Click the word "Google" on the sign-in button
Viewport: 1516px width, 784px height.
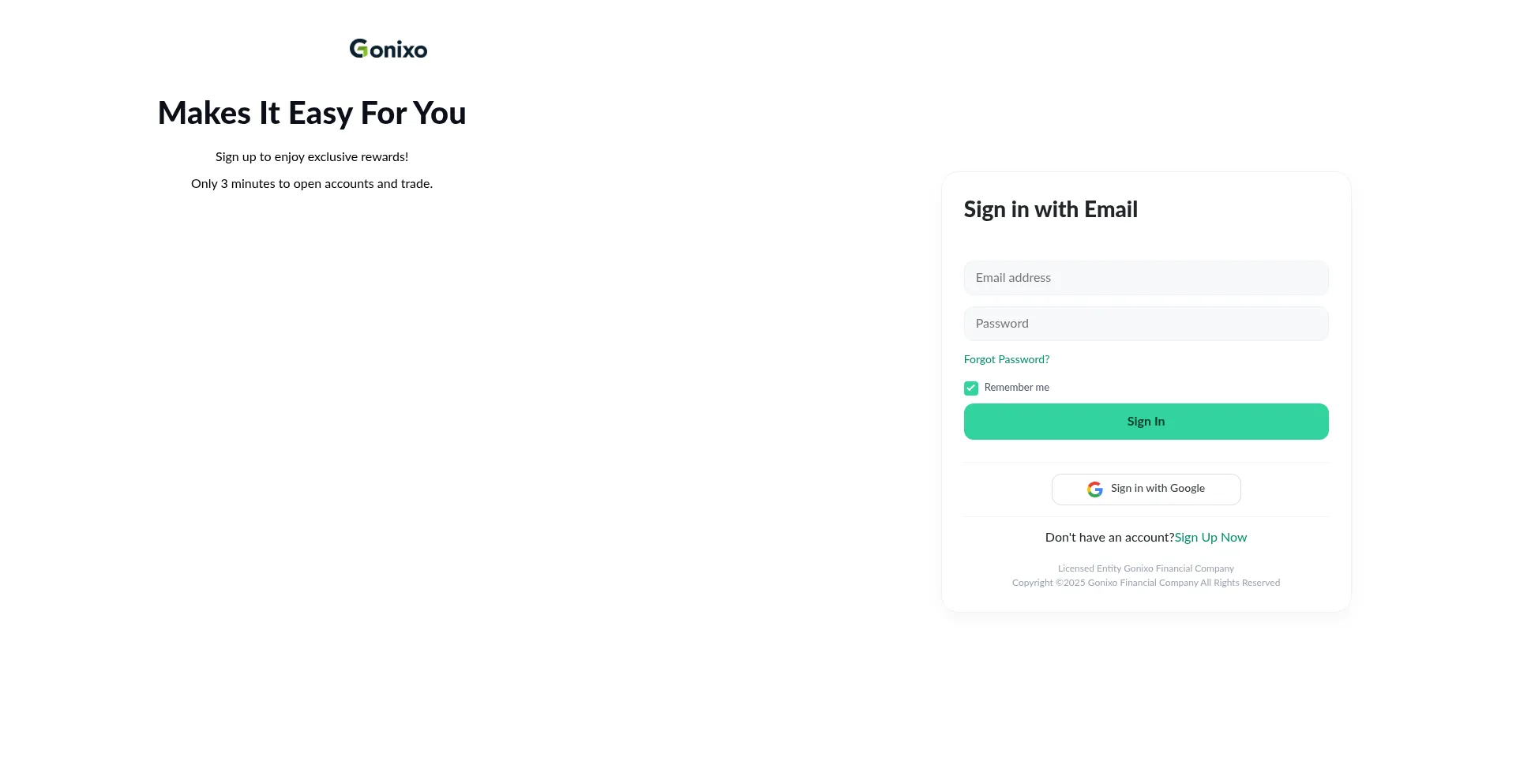click(1187, 489)
